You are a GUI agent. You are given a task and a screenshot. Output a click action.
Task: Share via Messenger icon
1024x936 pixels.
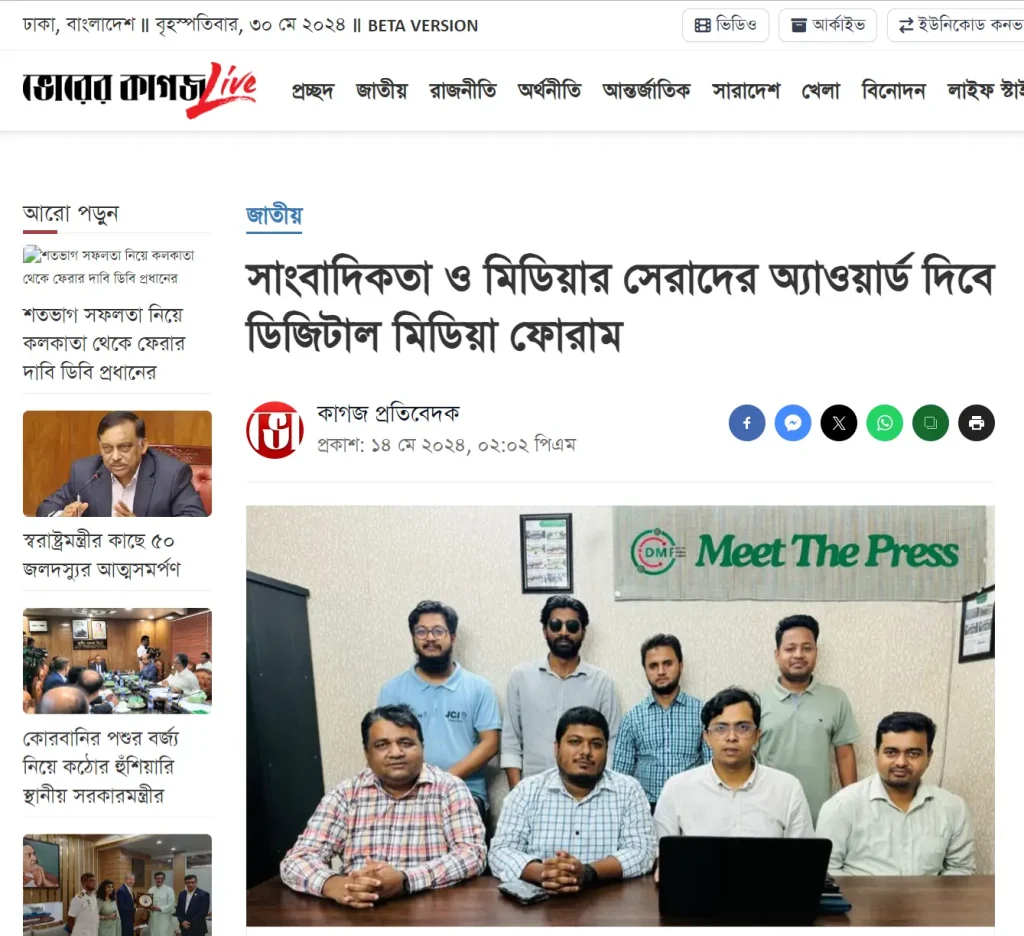coord(793,423)
